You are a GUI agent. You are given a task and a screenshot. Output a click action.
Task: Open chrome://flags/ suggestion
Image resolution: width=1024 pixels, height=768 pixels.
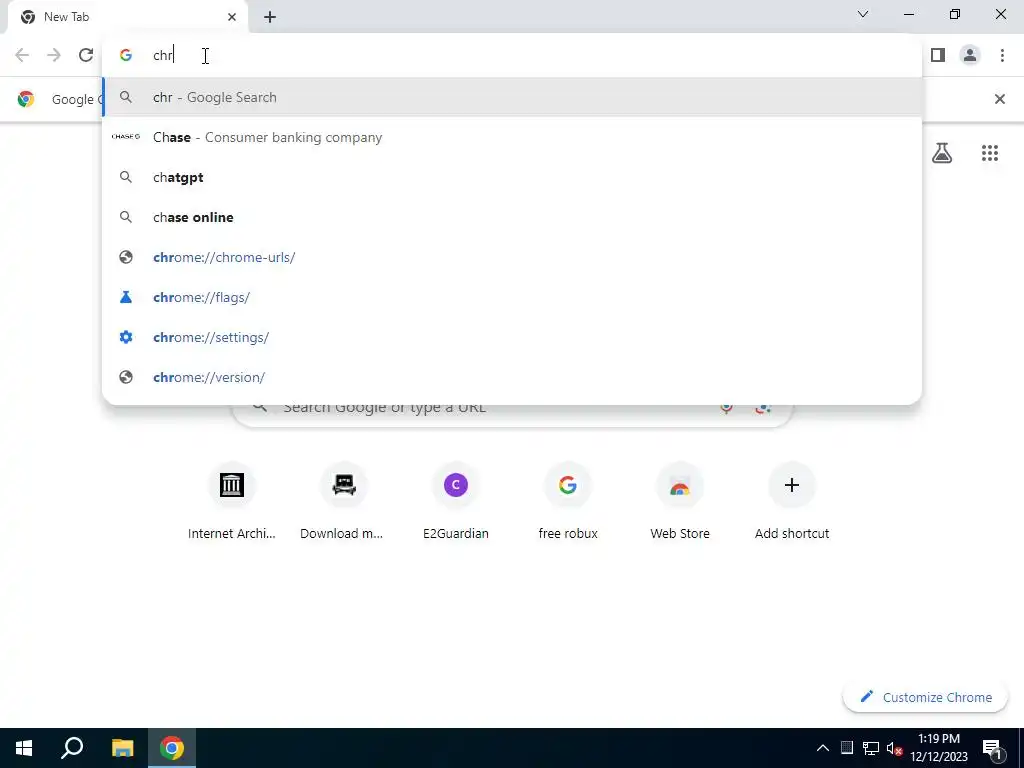(x=512, y=297)
